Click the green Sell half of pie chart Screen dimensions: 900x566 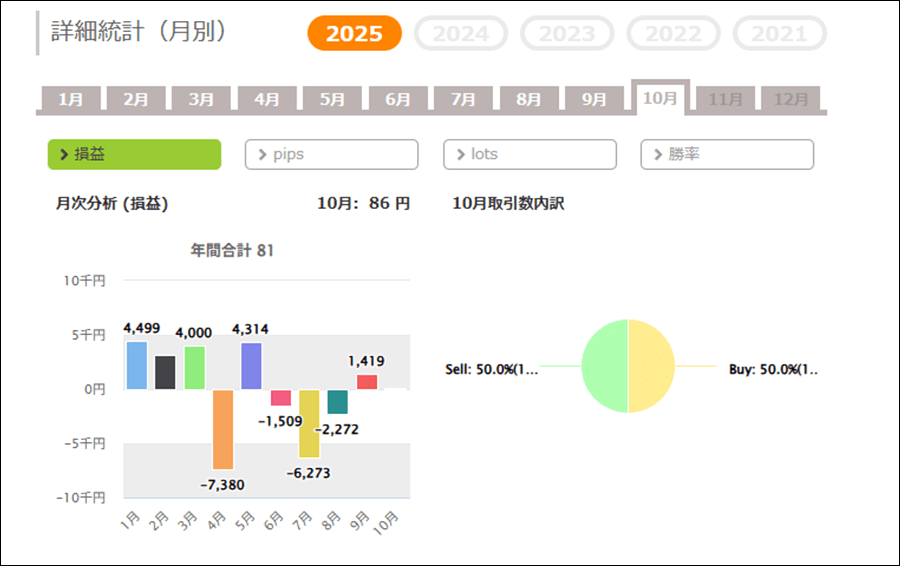coord(604,366)
